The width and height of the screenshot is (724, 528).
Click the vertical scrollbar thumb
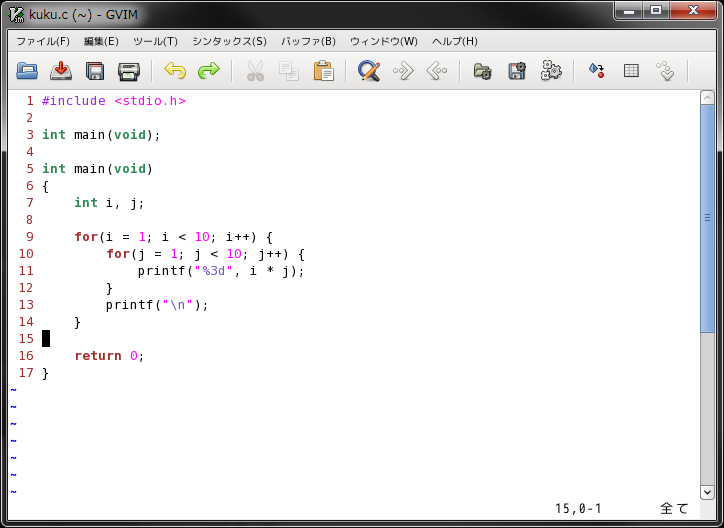tap(707, 218)
